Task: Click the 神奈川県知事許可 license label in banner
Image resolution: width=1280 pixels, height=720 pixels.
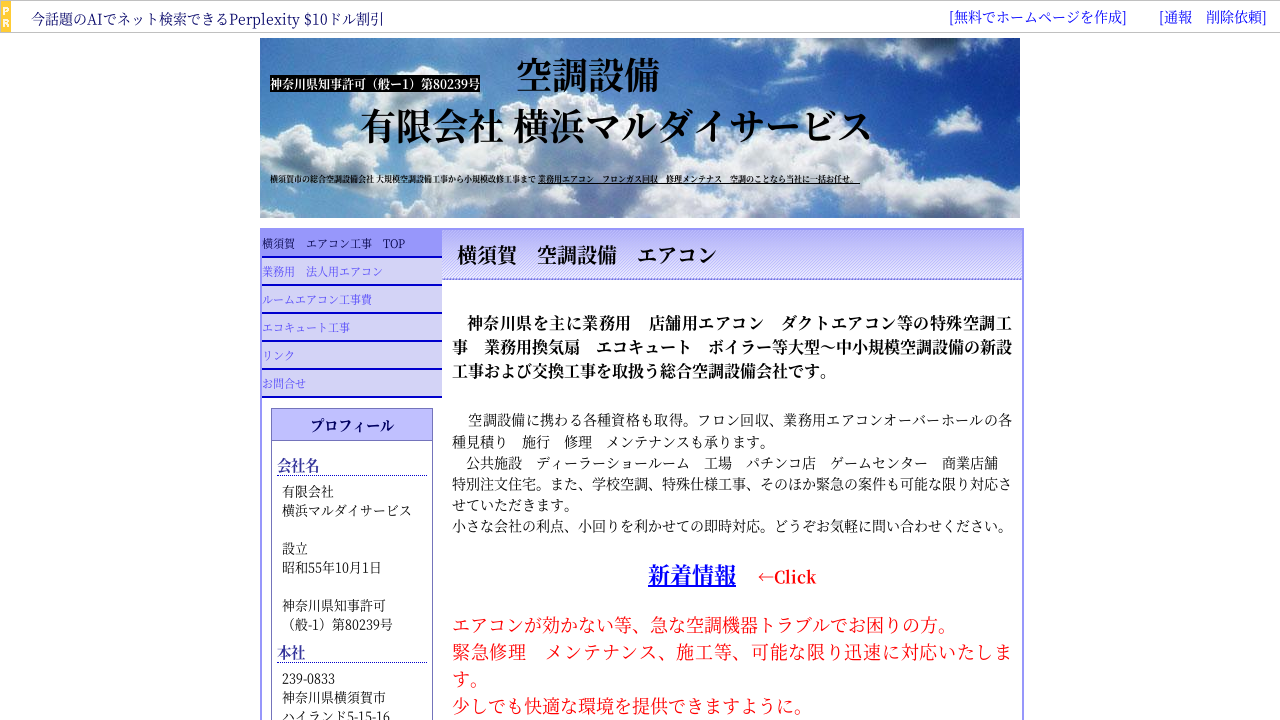Action: pyautogui.click(x=374, y=84)
